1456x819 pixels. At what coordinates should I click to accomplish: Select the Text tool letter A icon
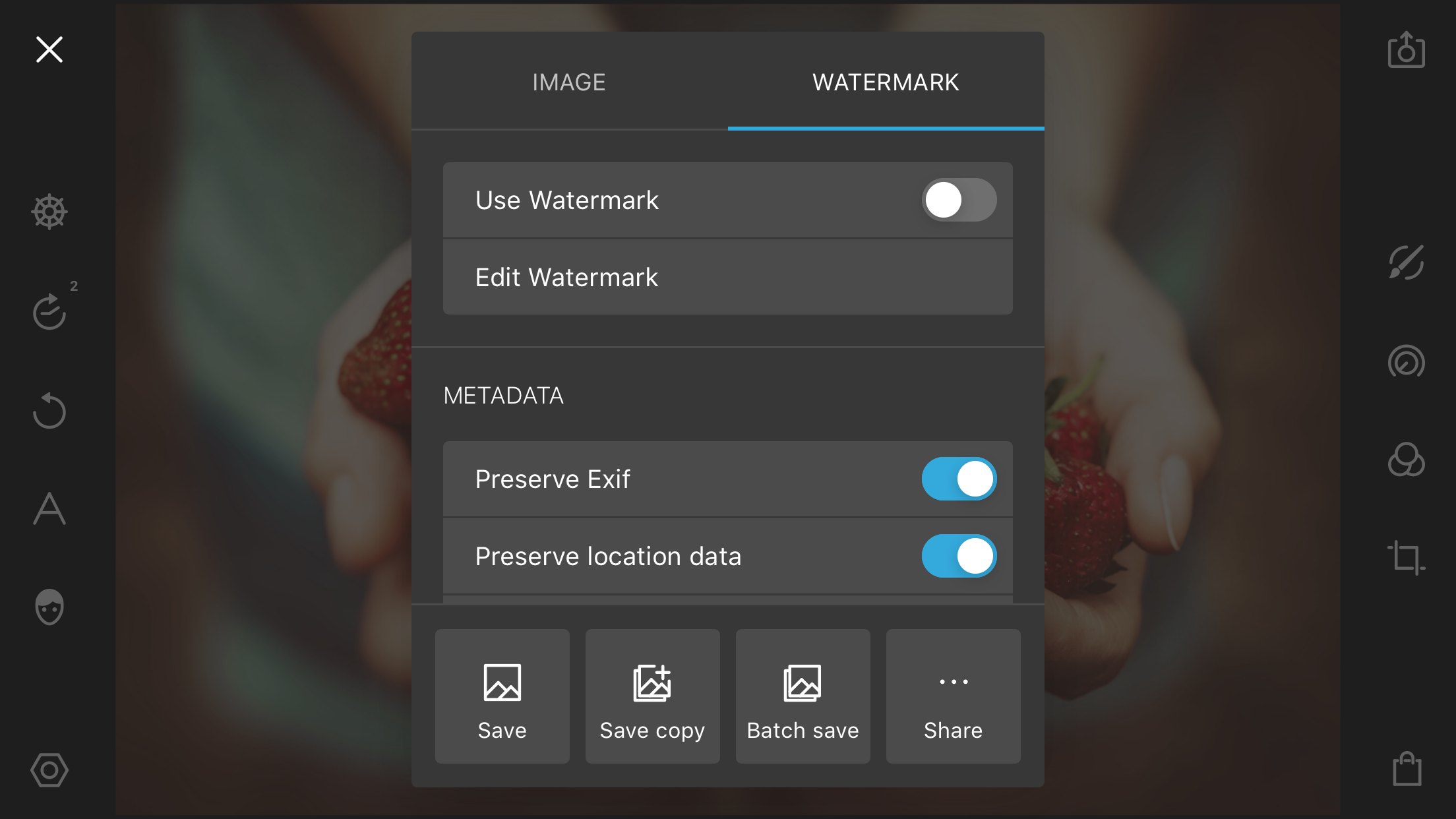(49, 508)
